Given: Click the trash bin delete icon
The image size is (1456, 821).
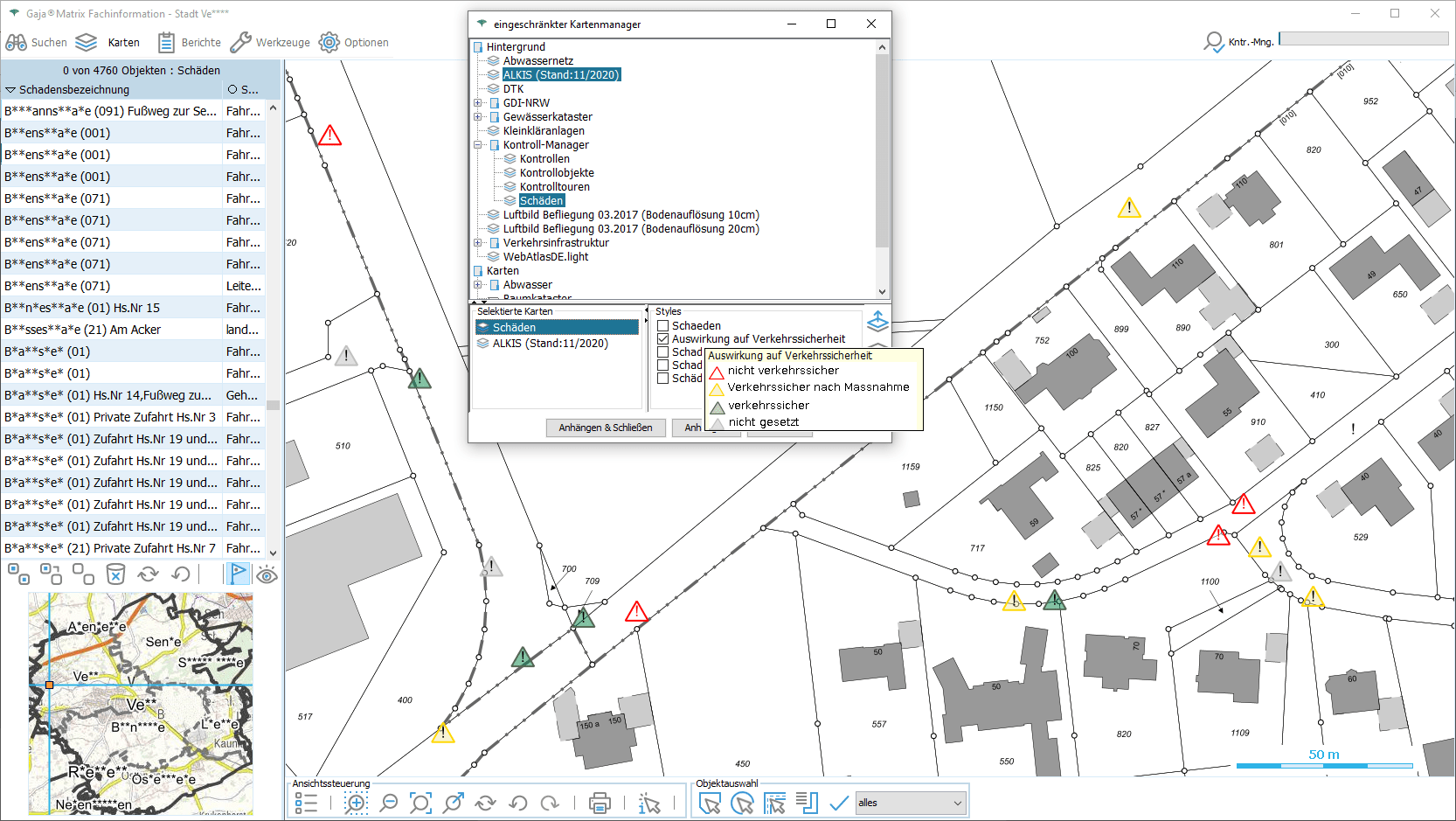Looking at the screenshot, I should pyautogui.click(x=115, y=574).
